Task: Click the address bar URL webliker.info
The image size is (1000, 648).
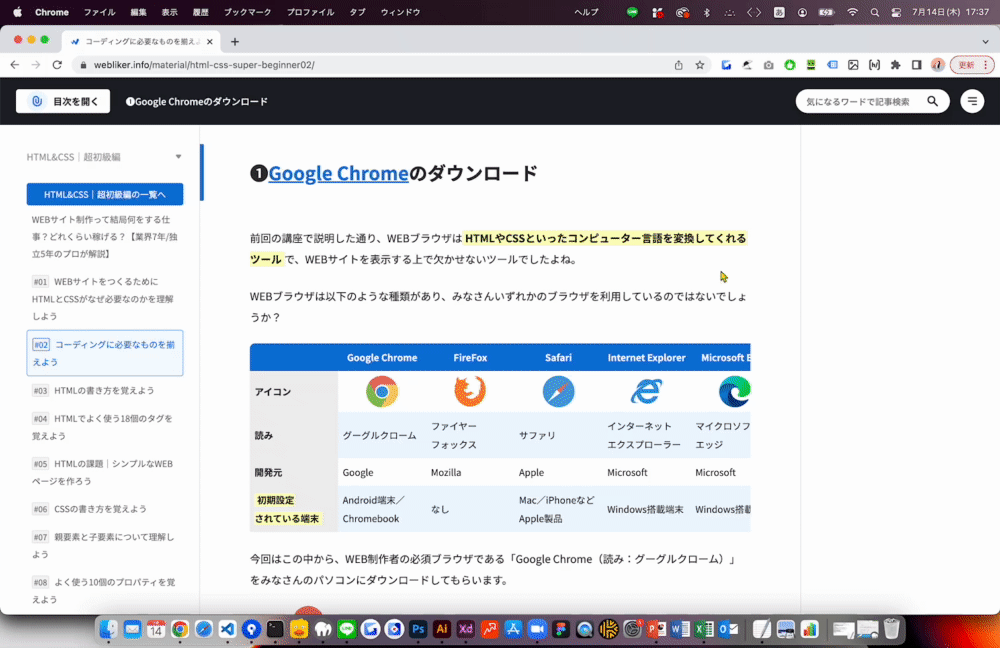Action: pos(204,65)
